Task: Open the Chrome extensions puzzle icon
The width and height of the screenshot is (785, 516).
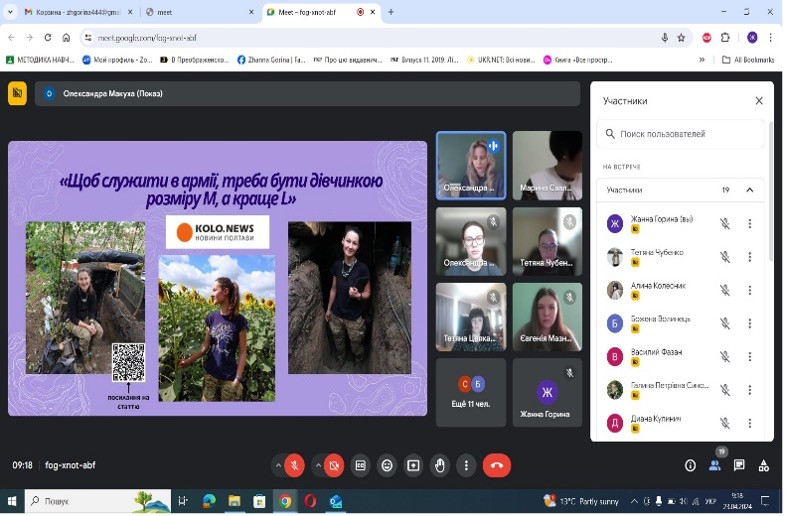Action: pyautogui.click(x=725, y=38)
